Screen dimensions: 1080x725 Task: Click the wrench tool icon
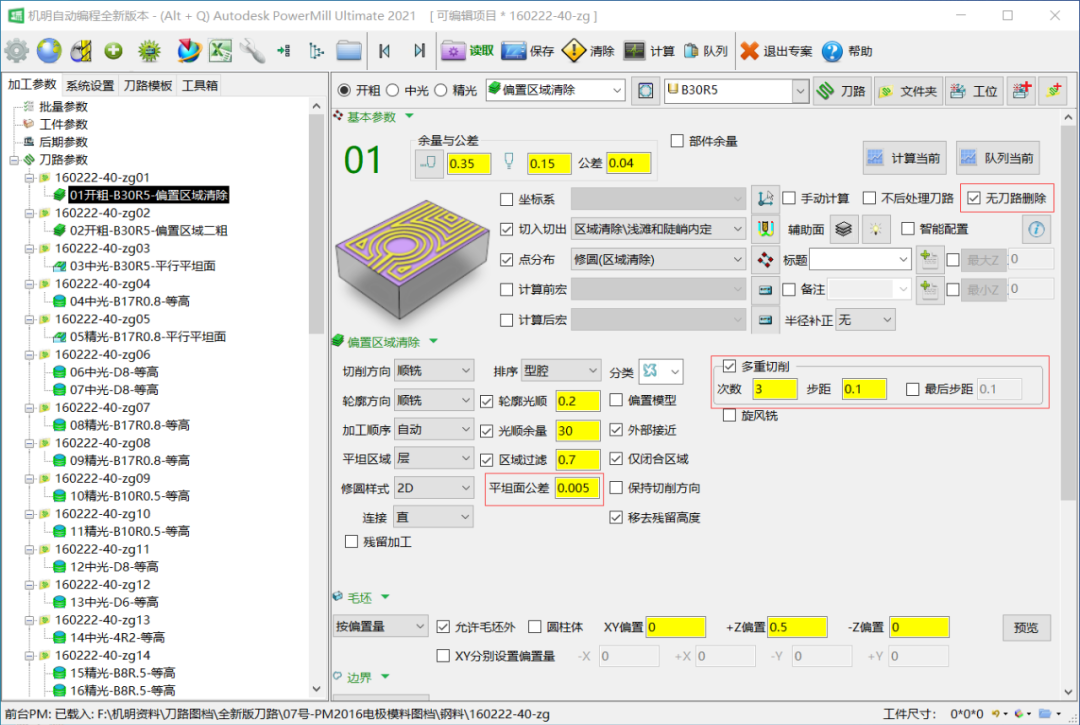click(252, 51)
